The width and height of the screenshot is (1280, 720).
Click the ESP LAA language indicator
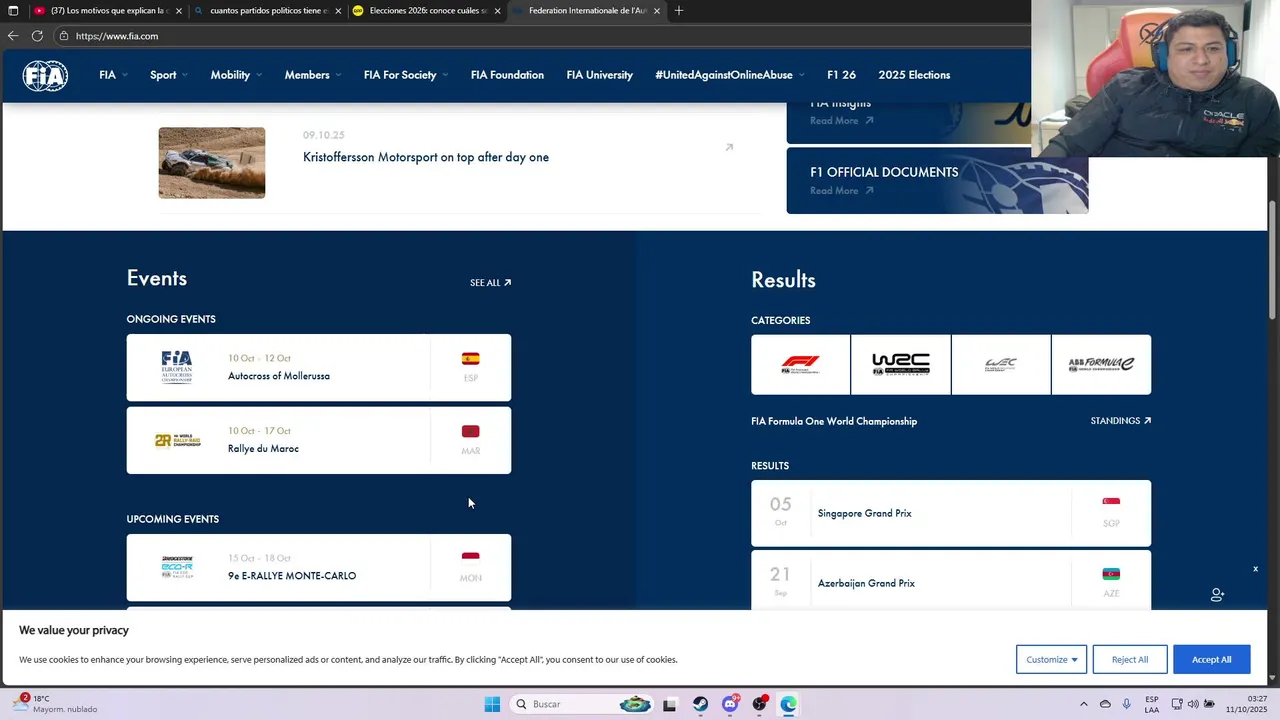pyautogui.click(x=1152, y=704)
